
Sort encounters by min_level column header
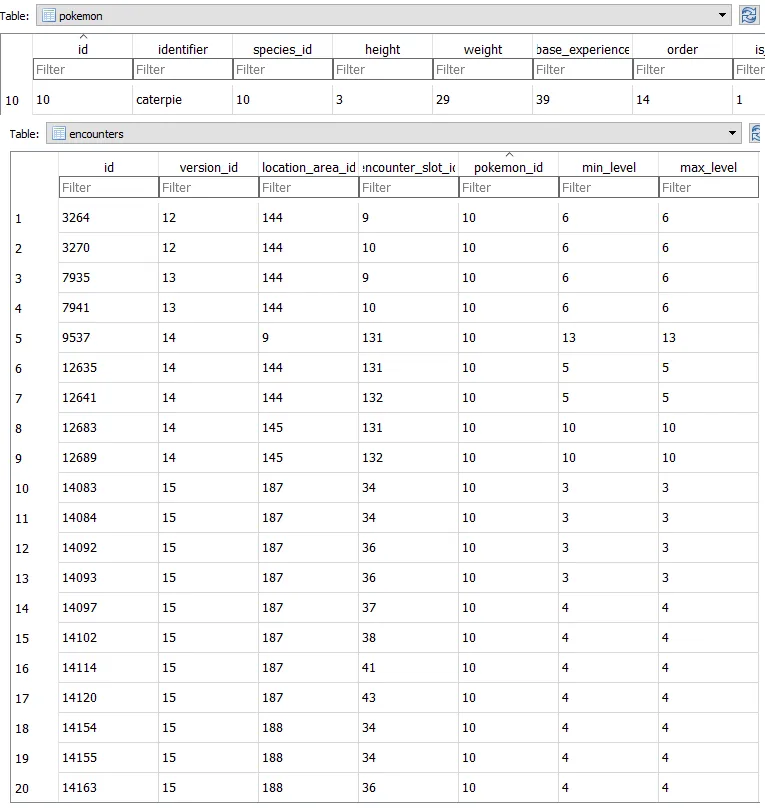tap(608, 167)
